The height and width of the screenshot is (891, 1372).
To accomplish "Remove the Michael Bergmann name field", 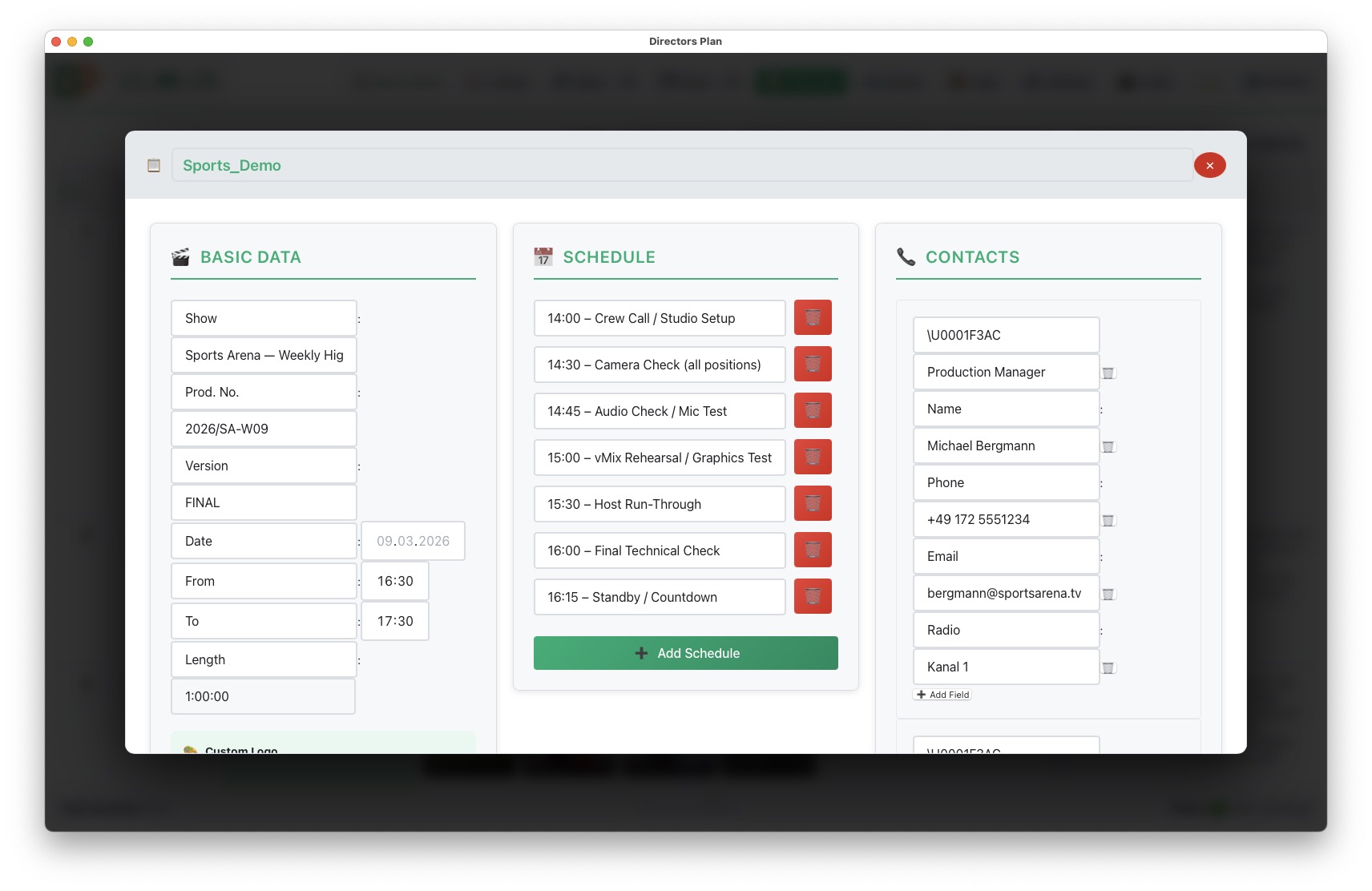I will (x=1108, y=446).
